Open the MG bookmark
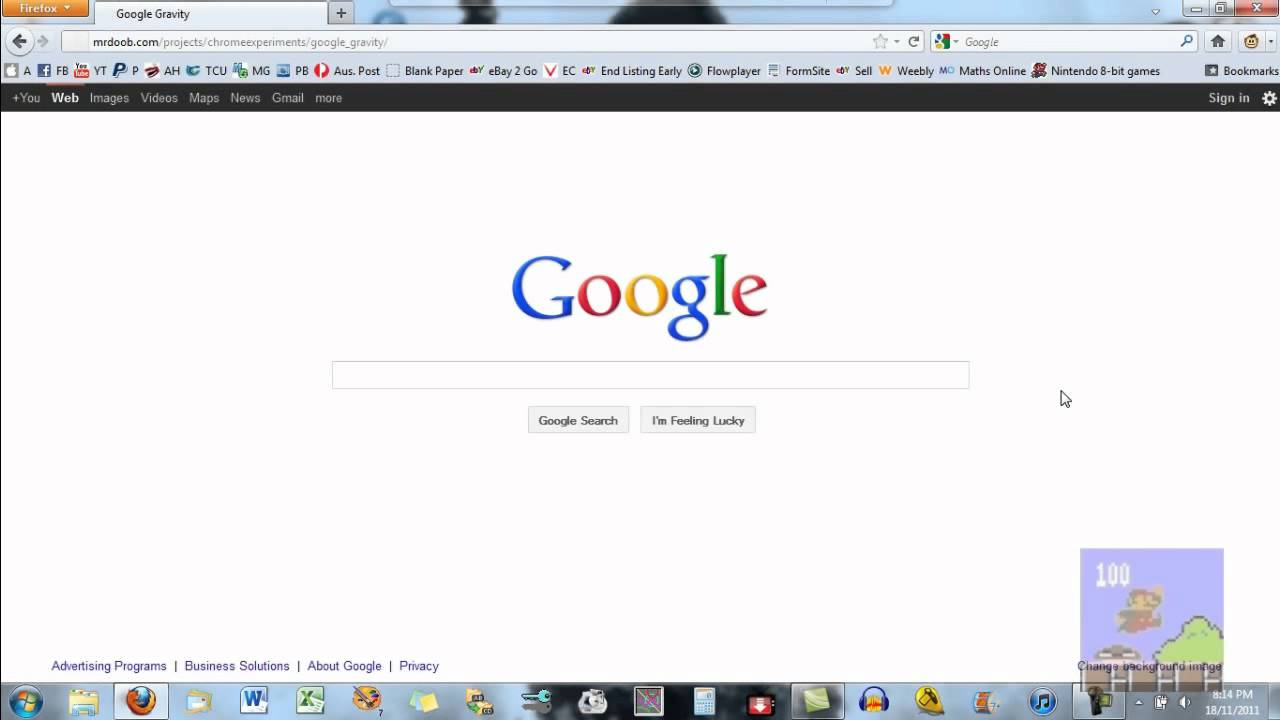The image size is (1280, 720). [x=252, y=71]
